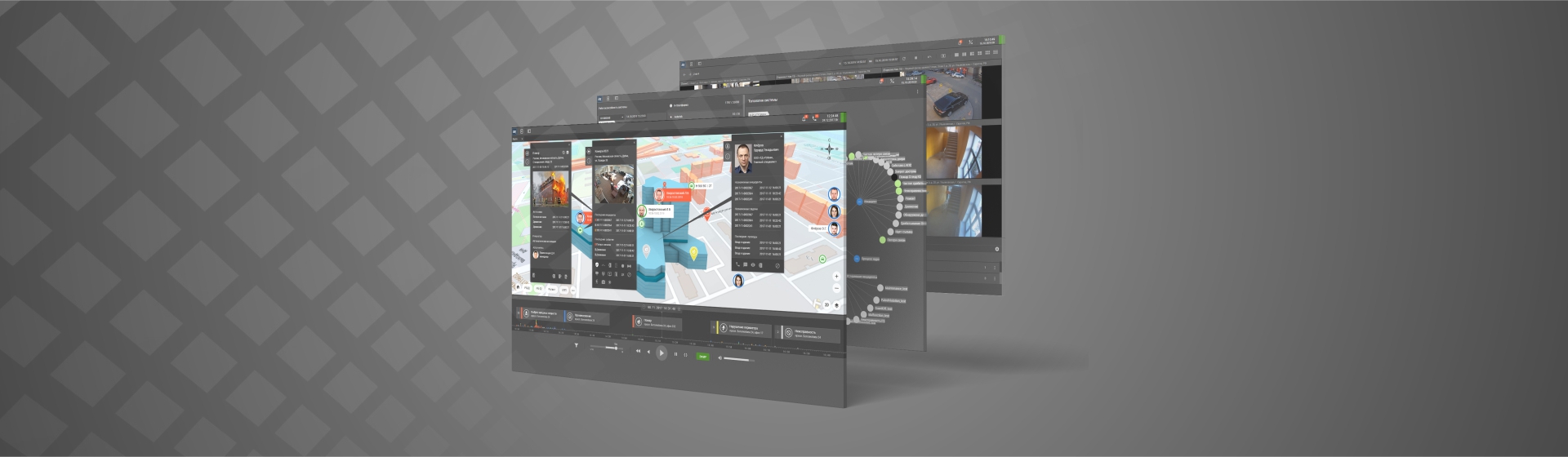Zoom in the map with plus button
The height and width of the screenshot is (457, 1568).
[x=836, y=276]
